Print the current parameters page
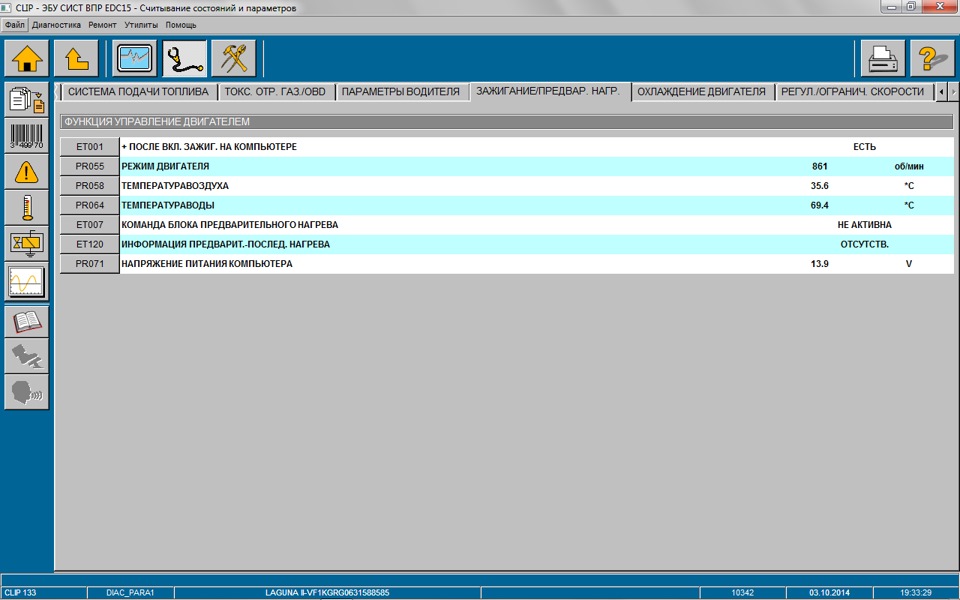The image size is (960, 600). (x=883, y=59)
